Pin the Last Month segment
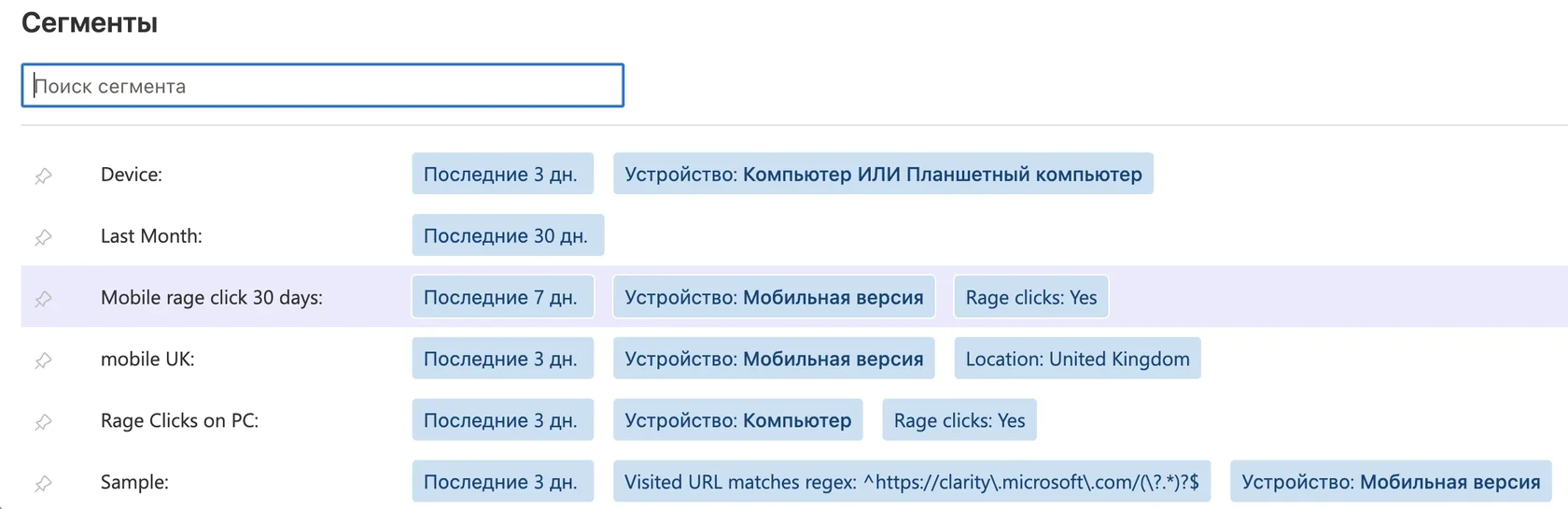This screenshot has height=509, width=1568. point(44,236)
